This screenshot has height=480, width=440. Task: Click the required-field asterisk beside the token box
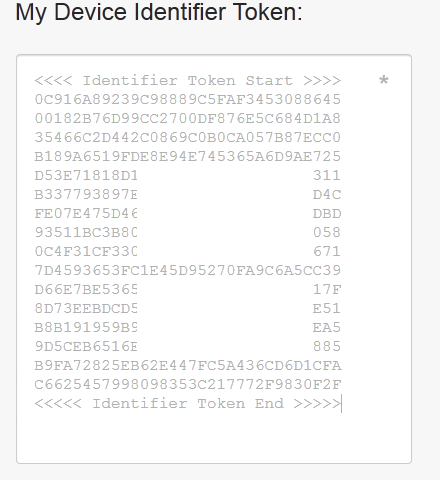pos(384,80)
